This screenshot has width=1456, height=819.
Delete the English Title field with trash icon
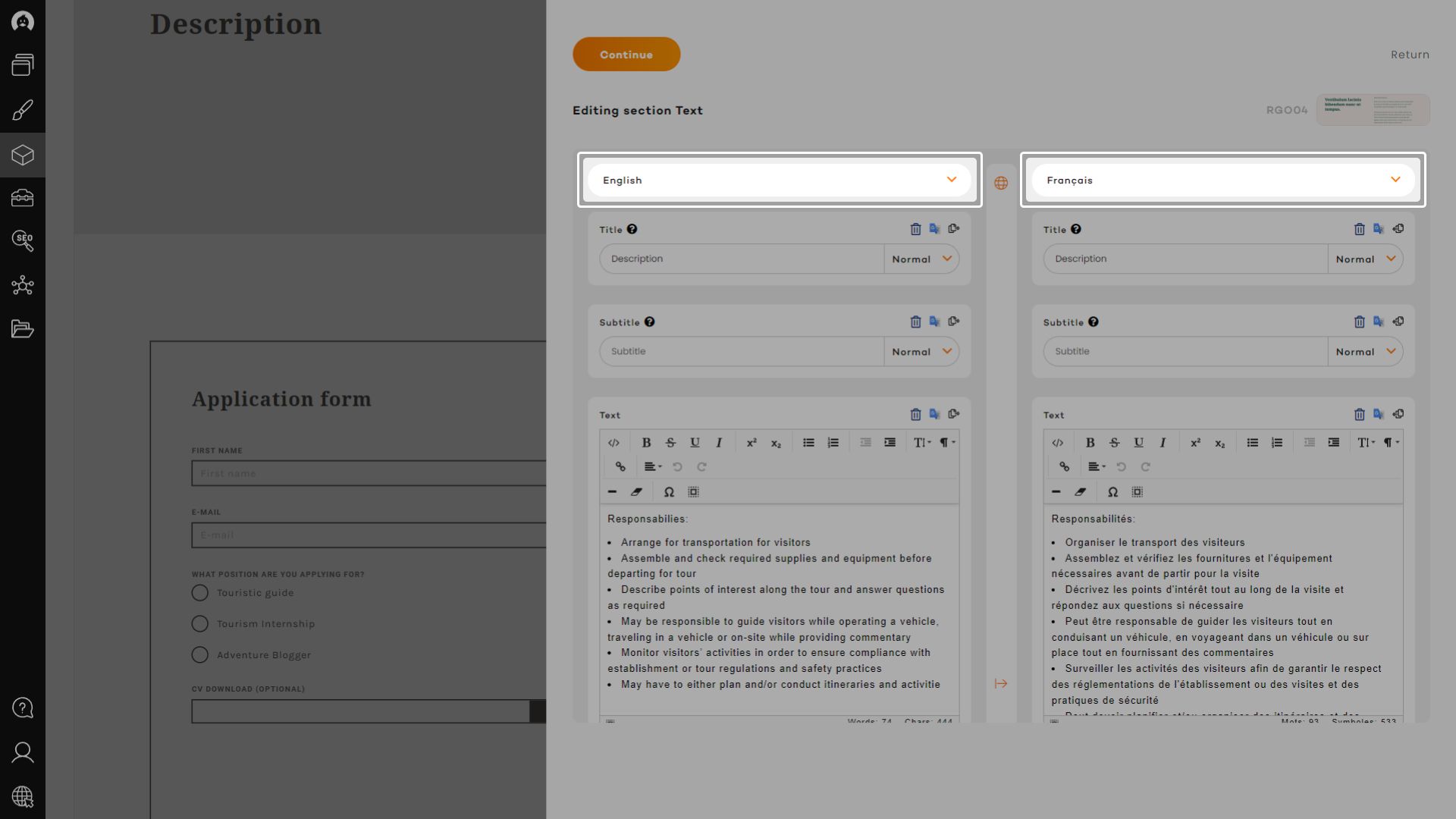(x=915, y=229)
